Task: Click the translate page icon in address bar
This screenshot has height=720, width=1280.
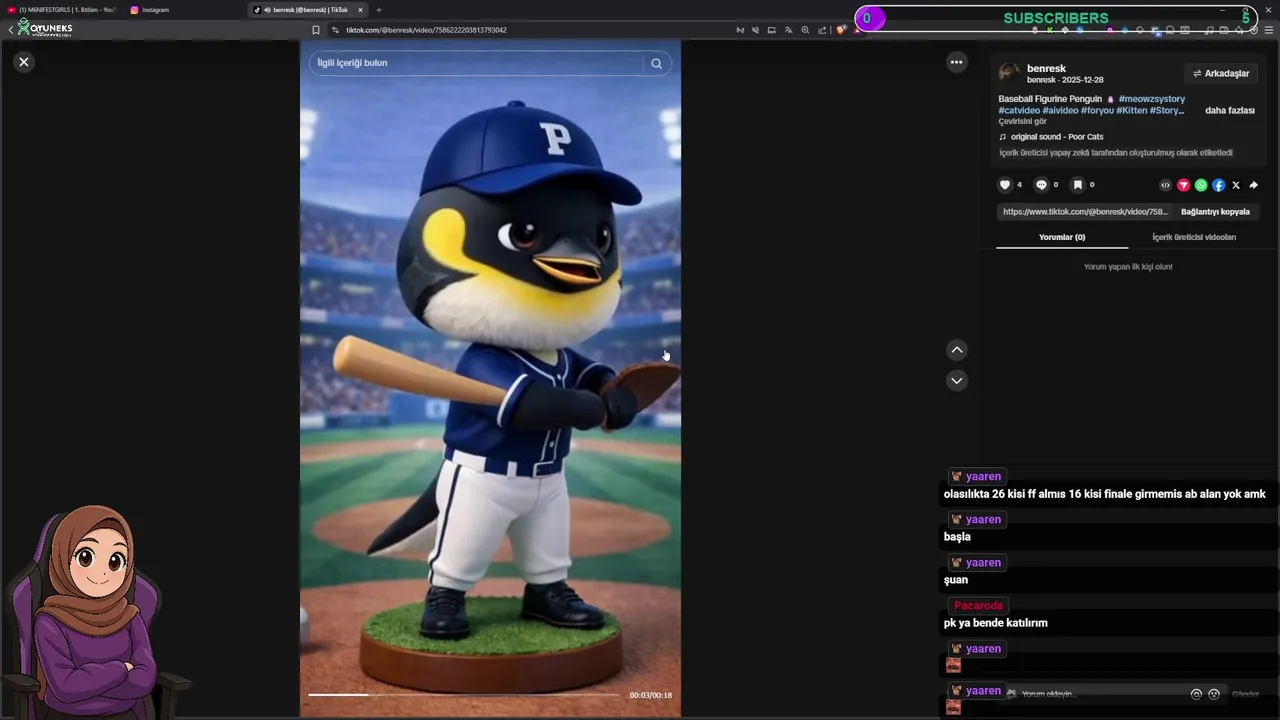Action: point(788,30)
